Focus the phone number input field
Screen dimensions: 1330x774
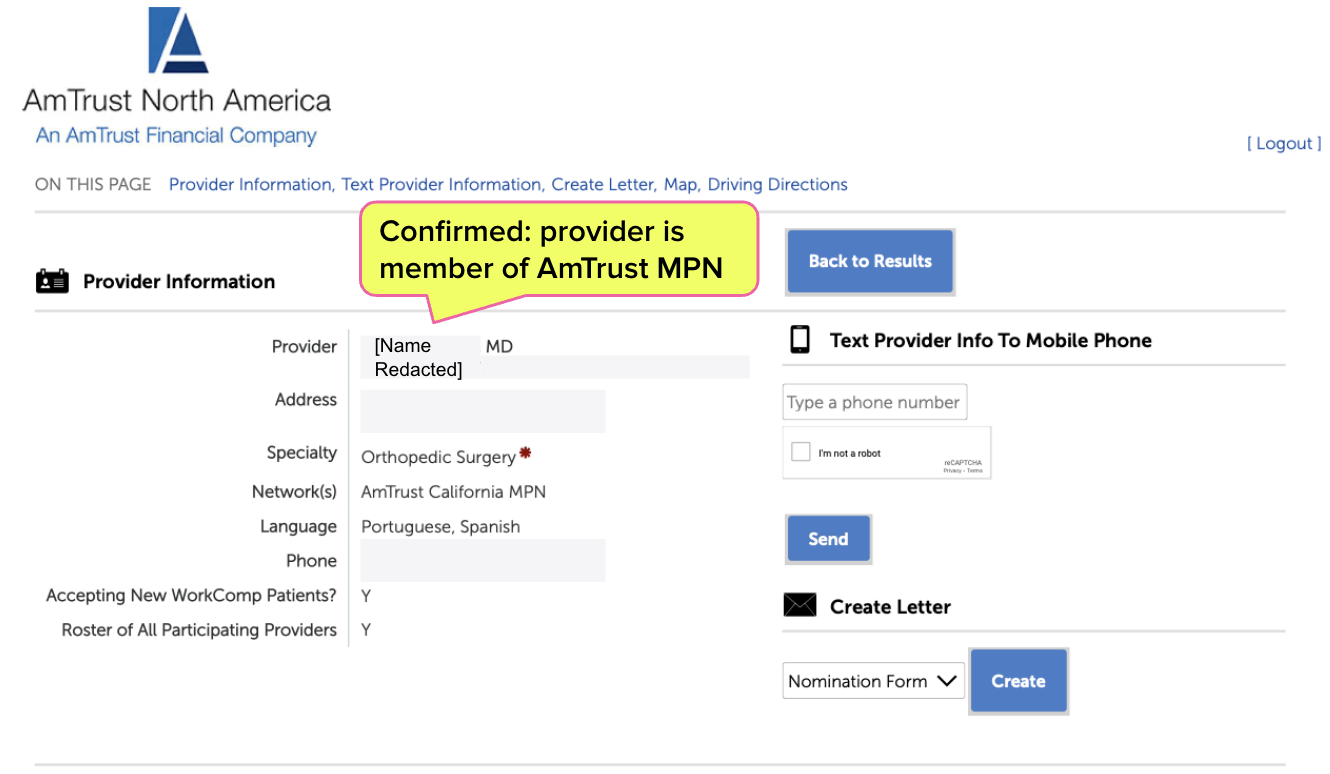pos(875,402)
